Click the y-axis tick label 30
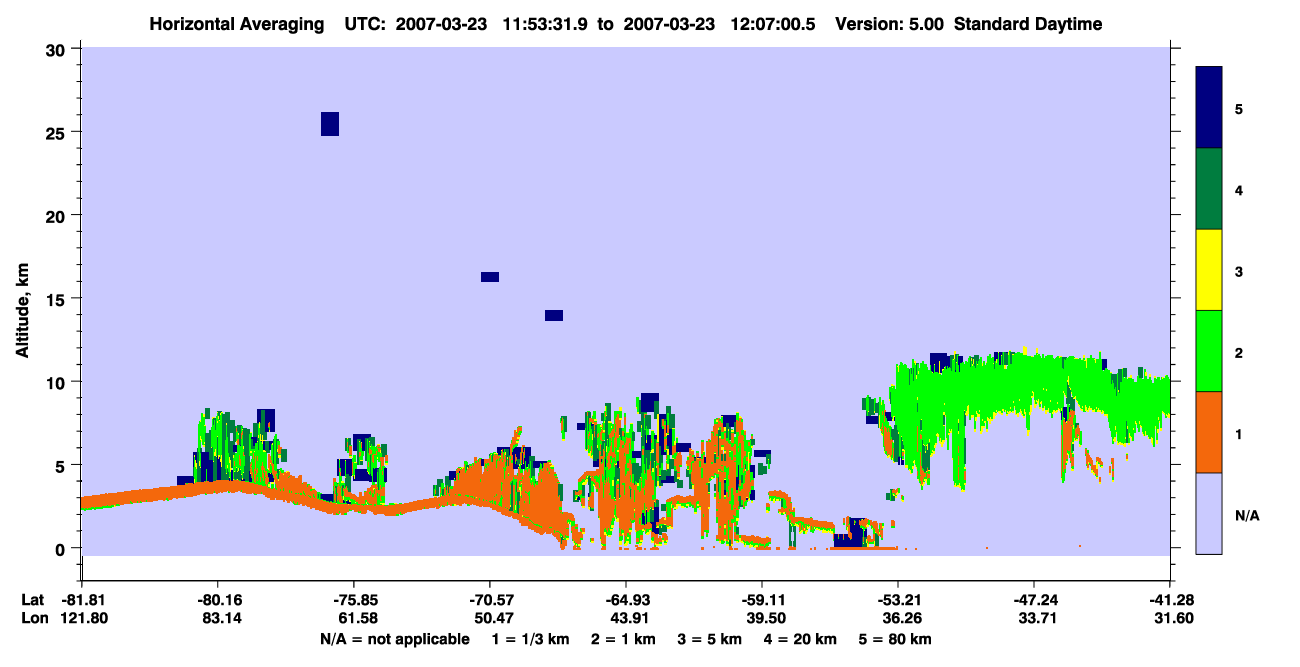The image size is (1300, 667). [x=58, y=49]
